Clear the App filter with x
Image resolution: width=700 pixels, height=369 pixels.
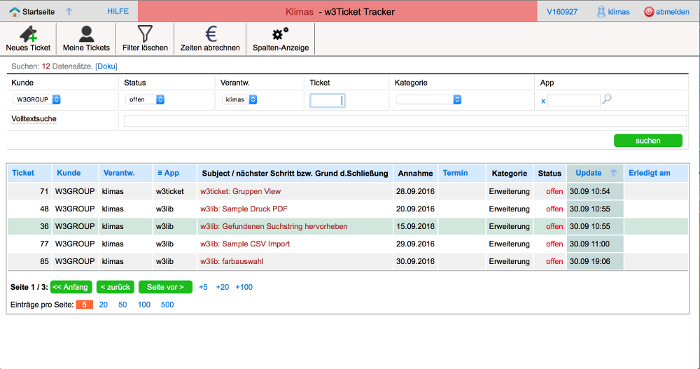[x=543, y=101]
